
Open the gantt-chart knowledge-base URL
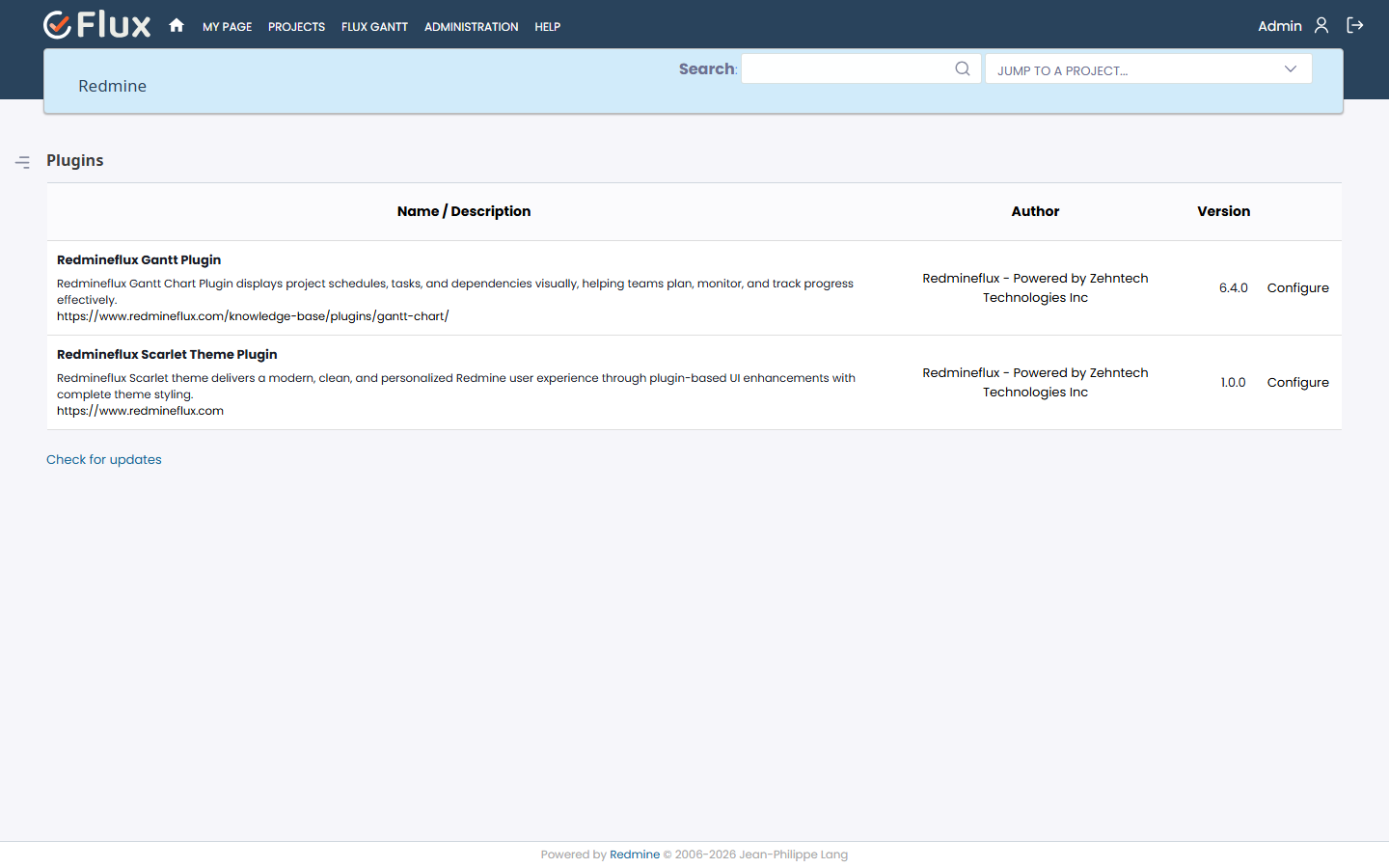[x=253, y=316]
